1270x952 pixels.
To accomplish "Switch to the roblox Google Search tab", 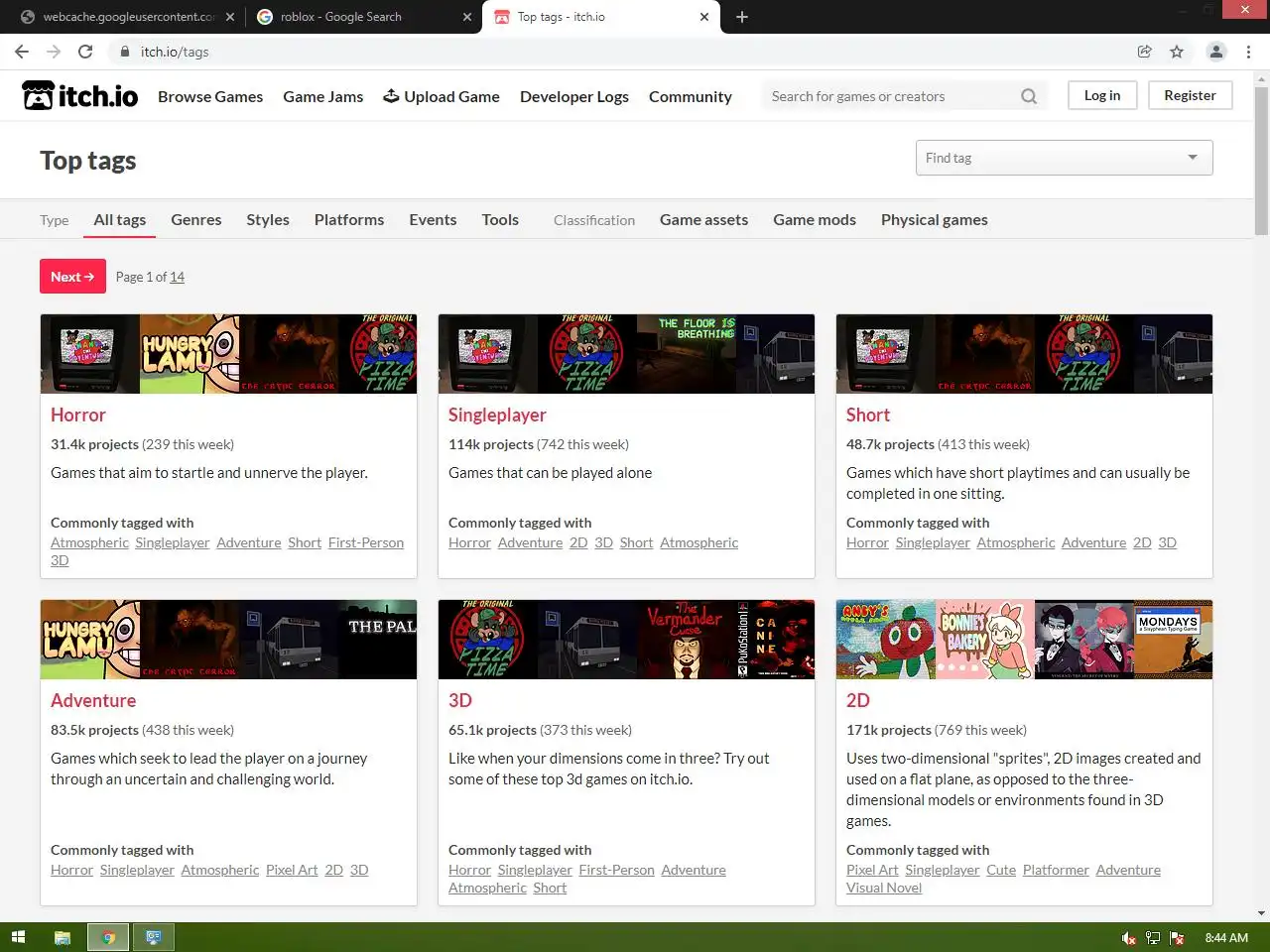I will tap(362, 17).
